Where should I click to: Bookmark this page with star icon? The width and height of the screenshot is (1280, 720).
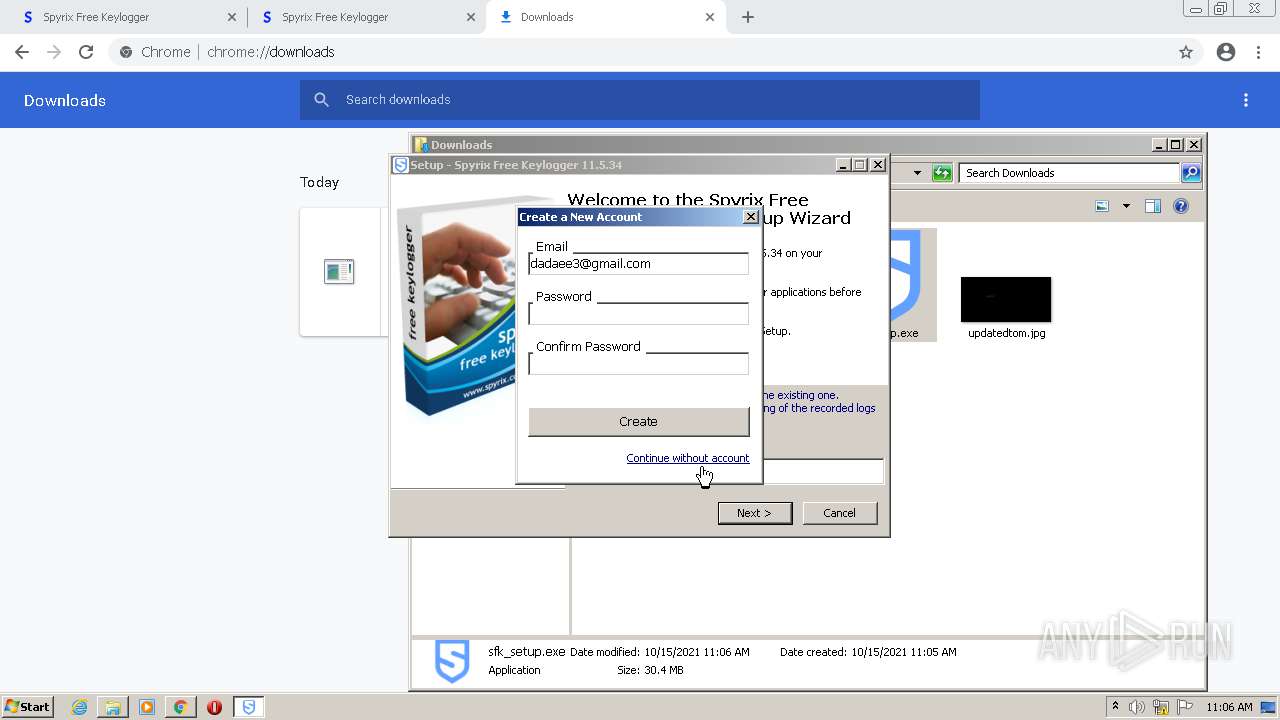(x=1186, y=52)
